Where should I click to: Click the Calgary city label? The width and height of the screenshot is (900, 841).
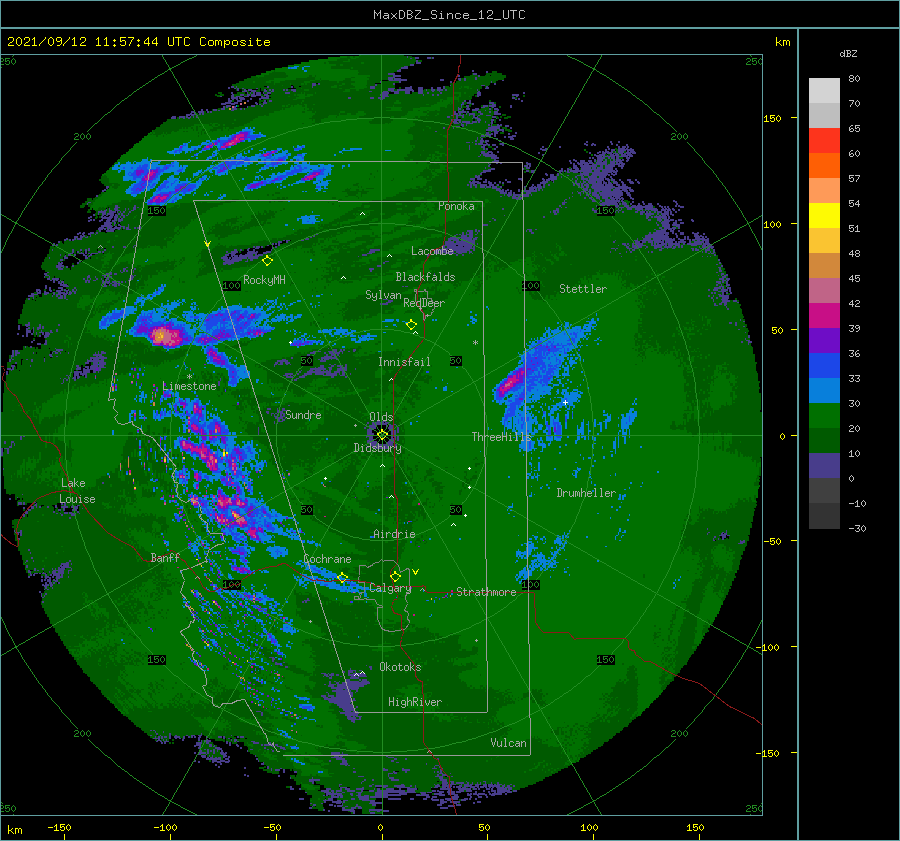point(390,588)
